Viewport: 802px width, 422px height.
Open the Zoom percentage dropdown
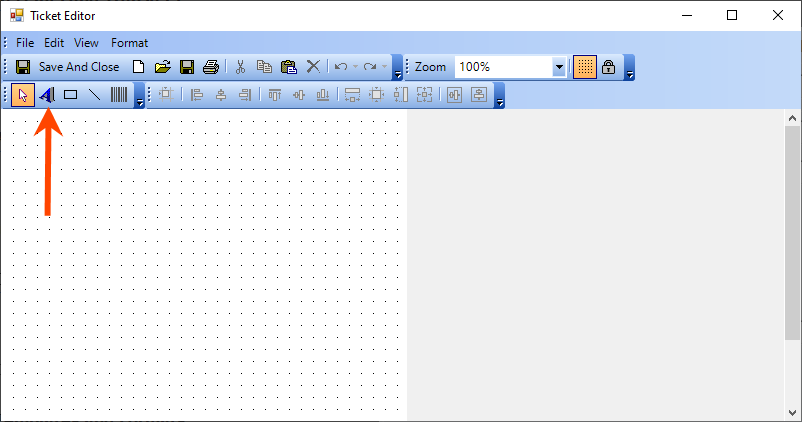pyautogui.click(x=559, y=67)
